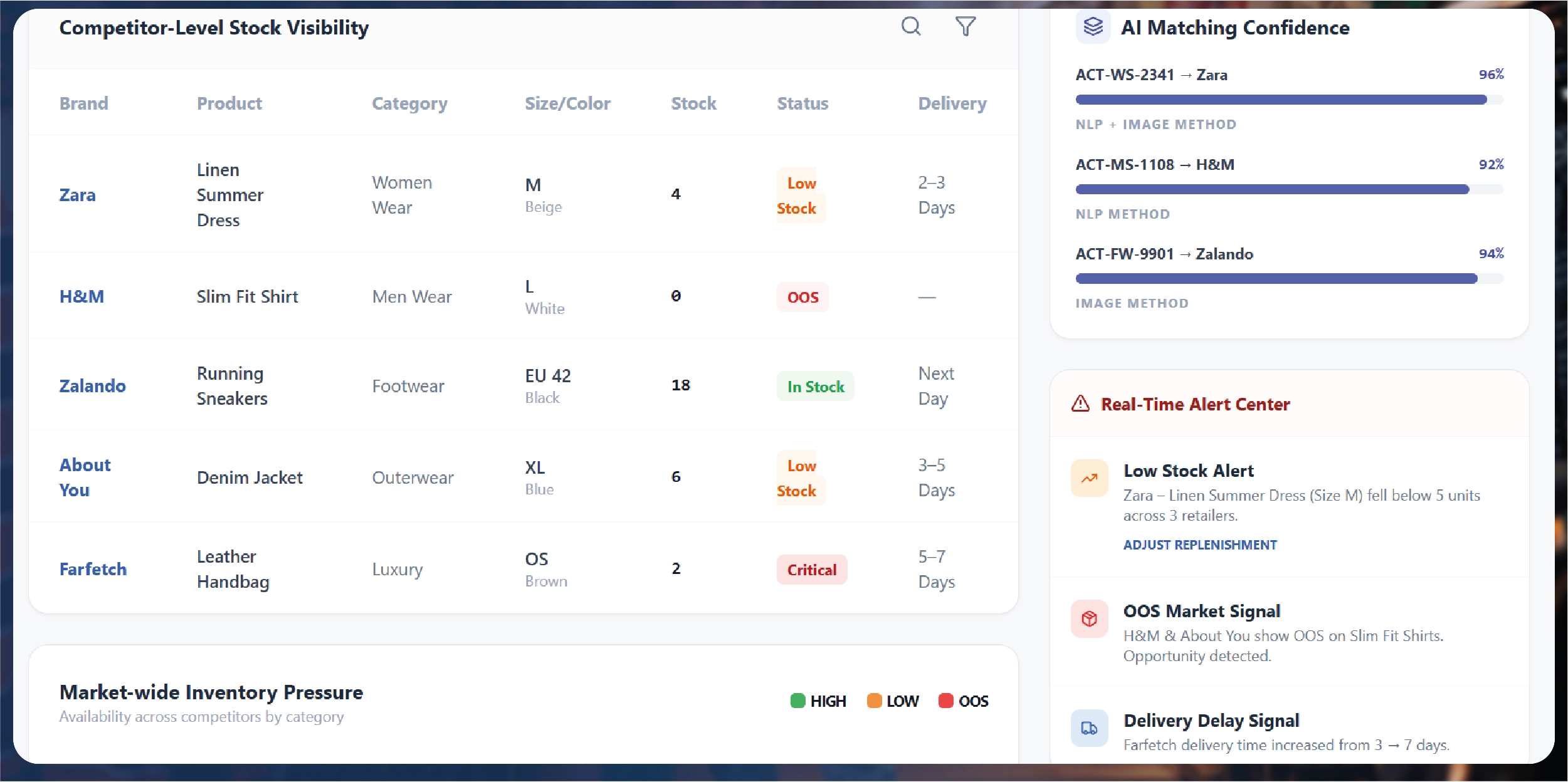
Task: Sort by the Brand column header
Action: (x=83, y=103)
